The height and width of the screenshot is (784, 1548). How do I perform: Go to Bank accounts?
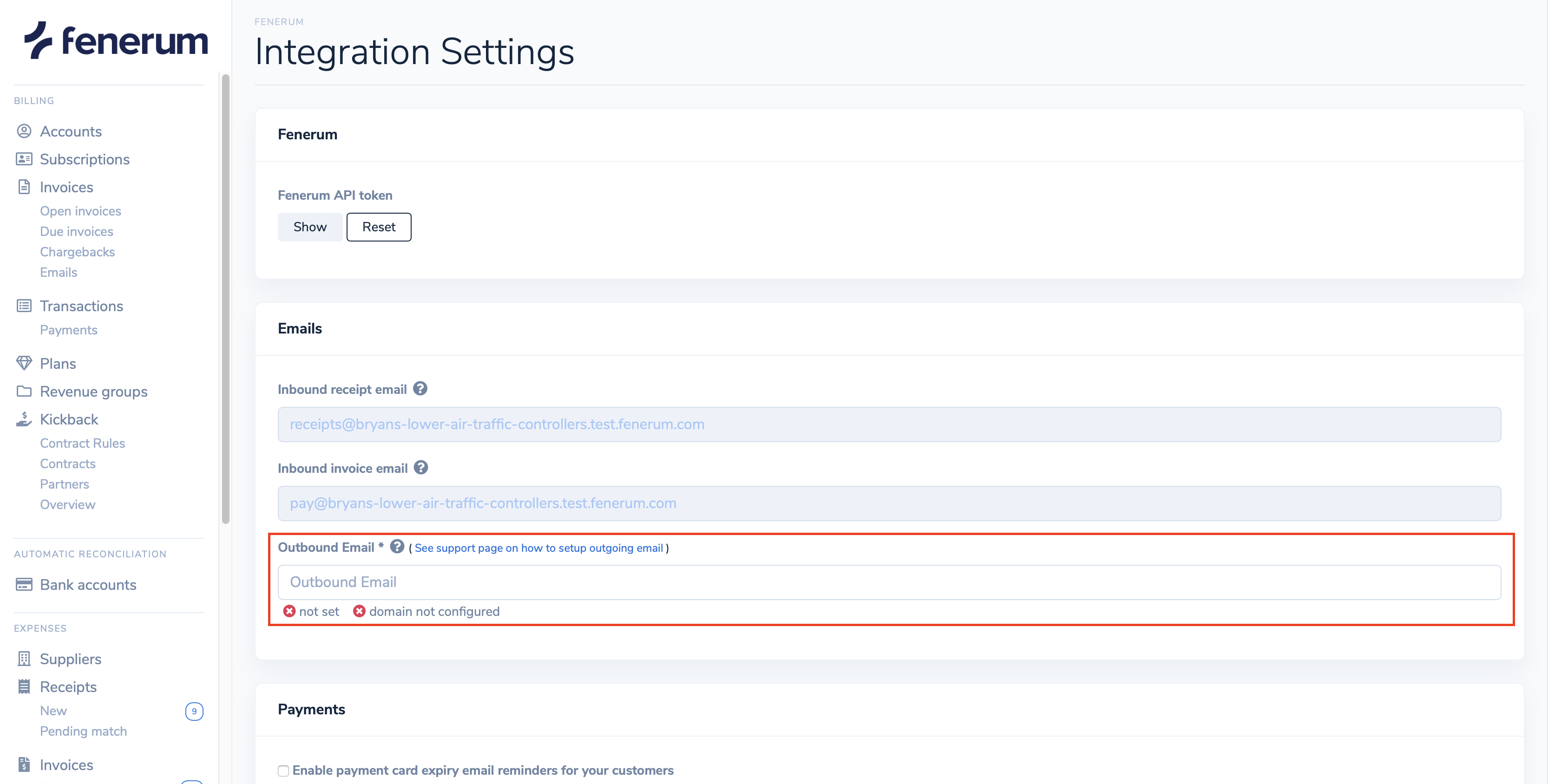click(88, 585)
